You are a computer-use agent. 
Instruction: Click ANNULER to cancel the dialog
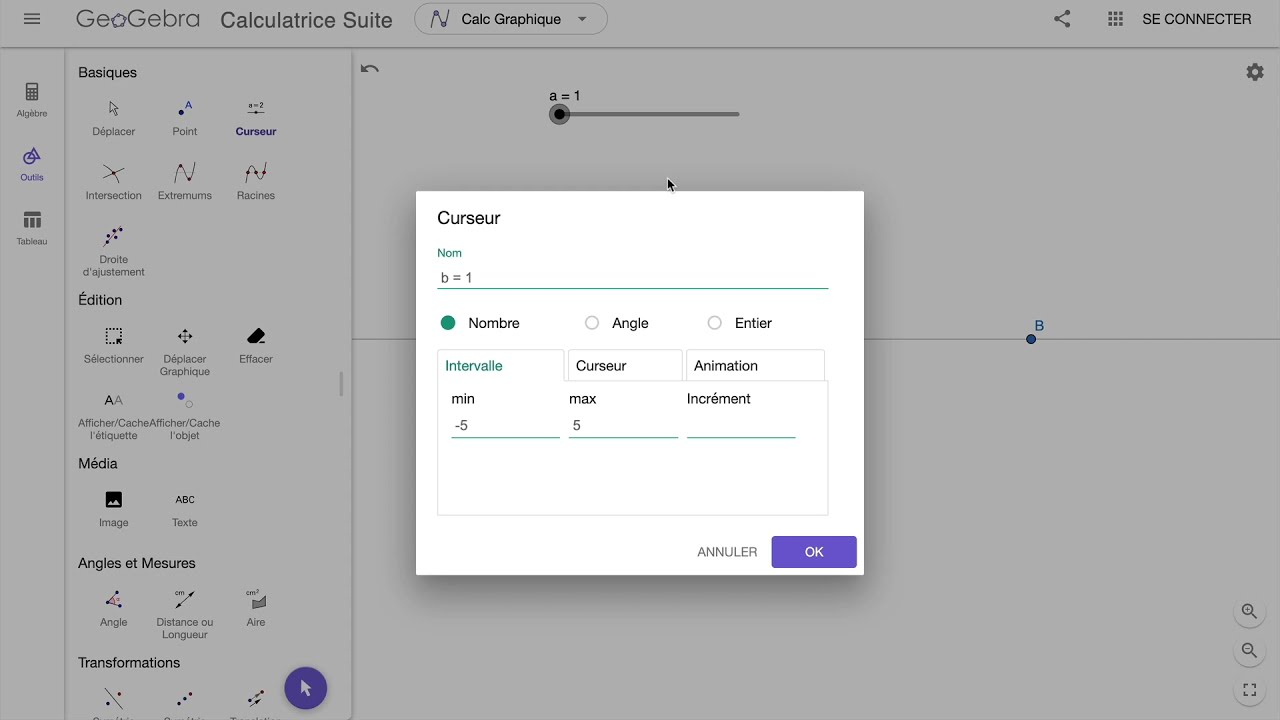[x=727, y=552]
